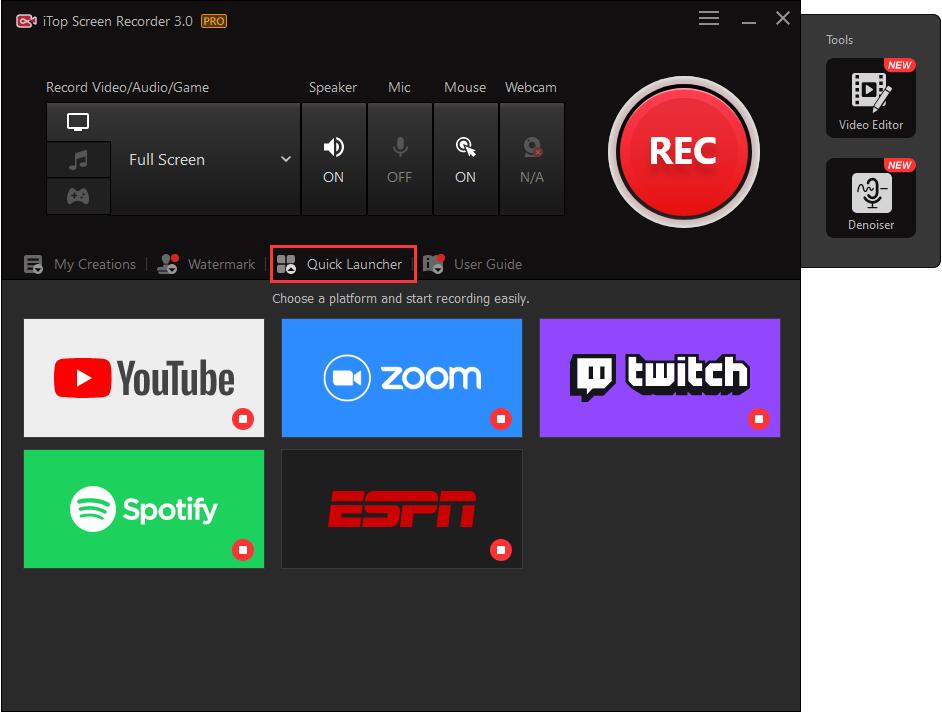Toggle the Speaker ON setting
The image size is (942, 712).
(333, 159)
